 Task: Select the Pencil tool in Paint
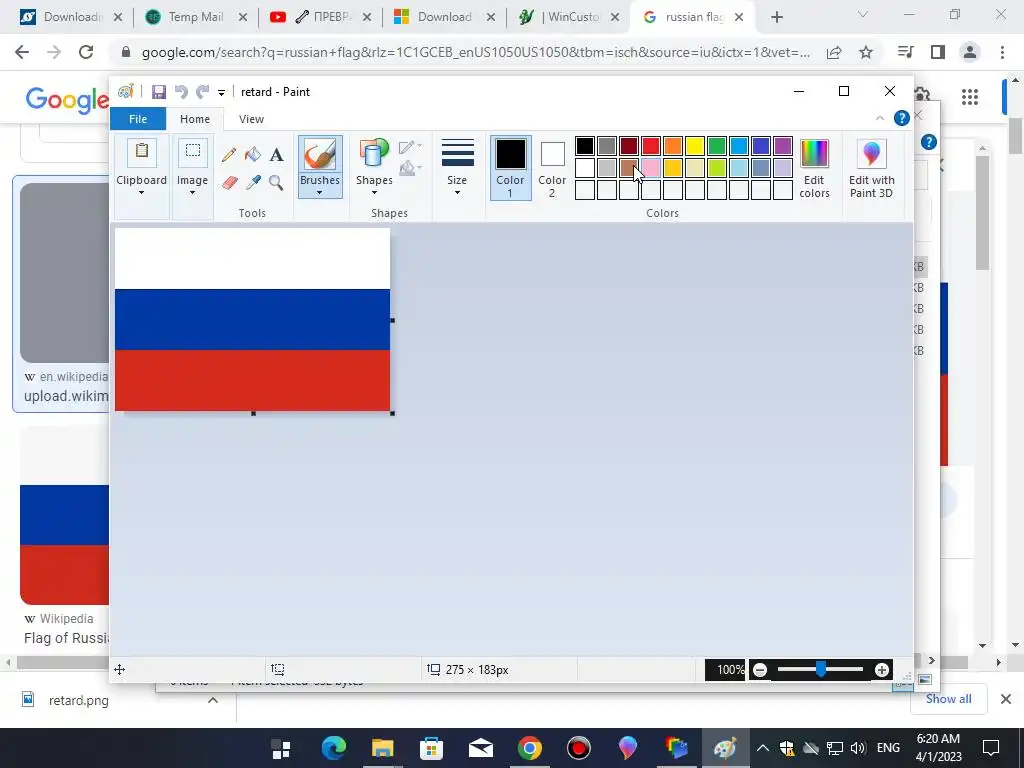(x=229, y=155)
